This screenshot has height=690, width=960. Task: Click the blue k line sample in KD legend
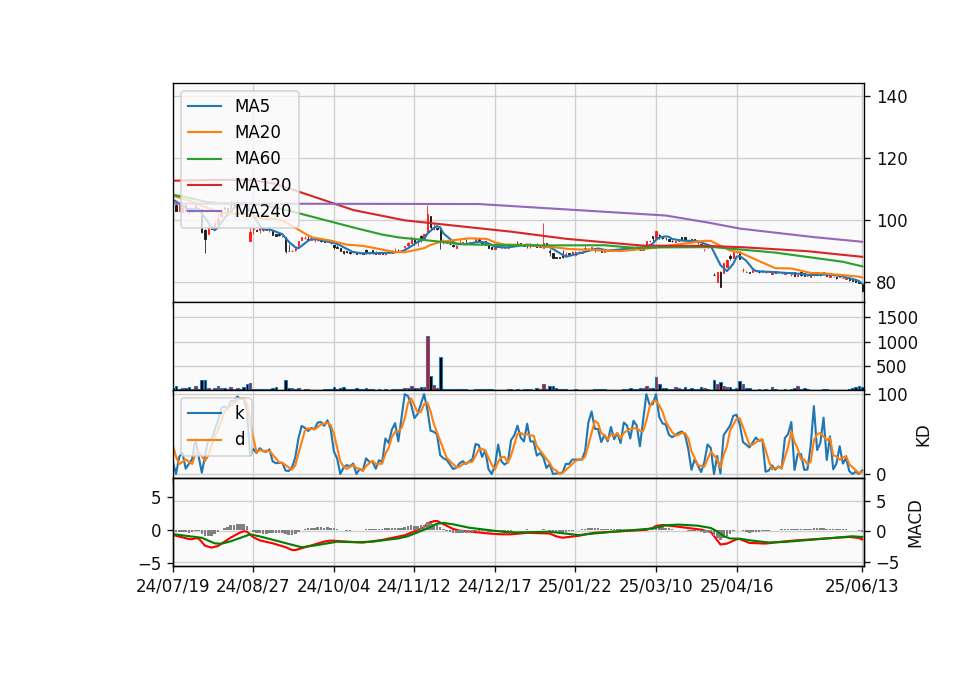pos(204,413)
